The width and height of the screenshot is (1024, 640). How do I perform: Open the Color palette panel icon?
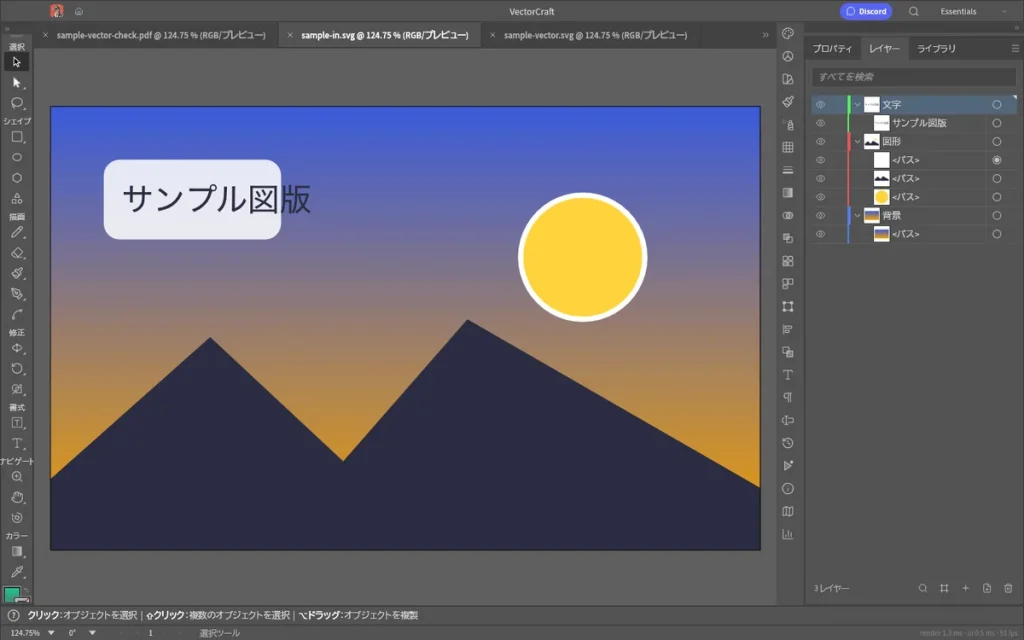pos(788,34)
